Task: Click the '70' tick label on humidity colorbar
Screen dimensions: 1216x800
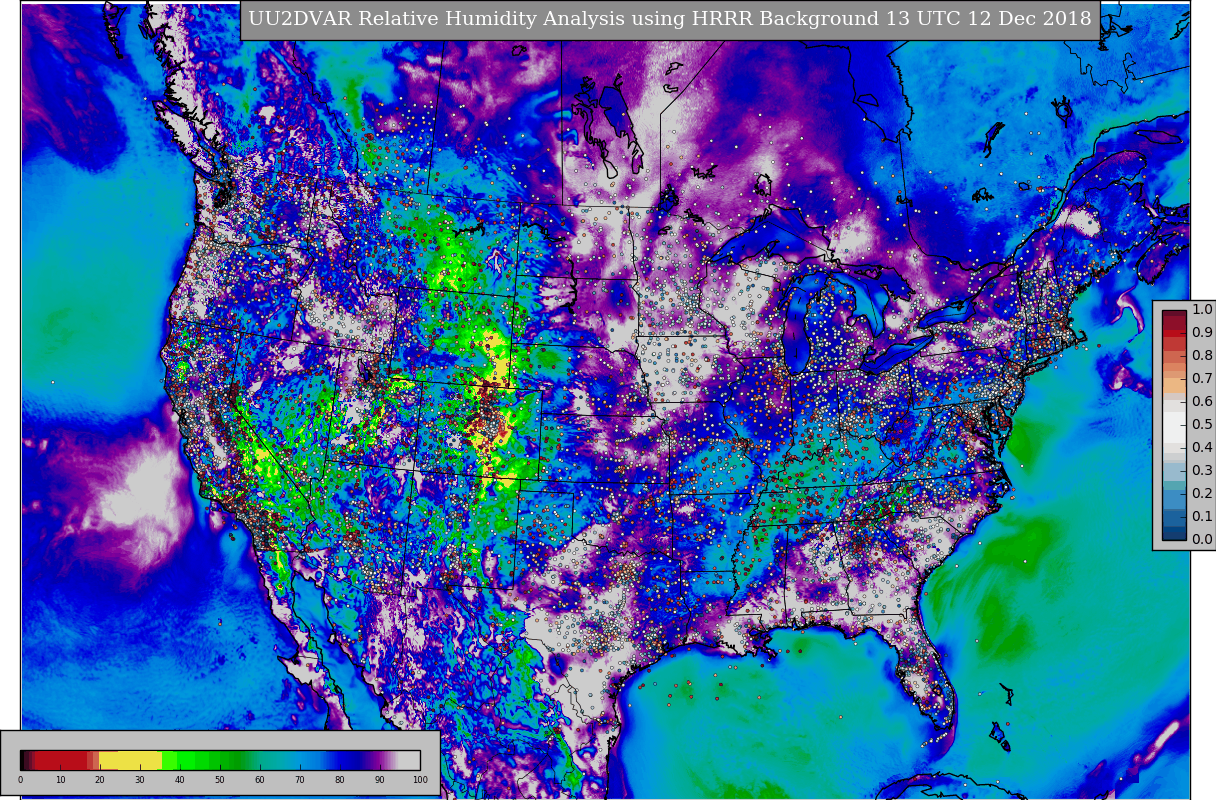Action: (x=300, y=780)
